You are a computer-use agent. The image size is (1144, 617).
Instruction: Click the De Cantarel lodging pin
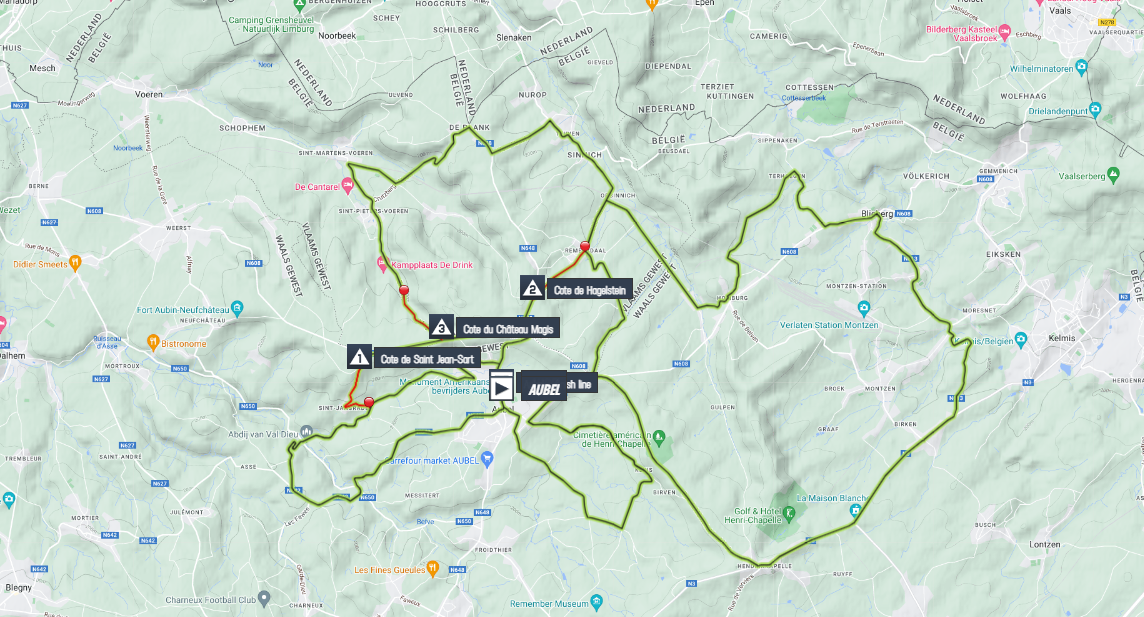[347, 187]
